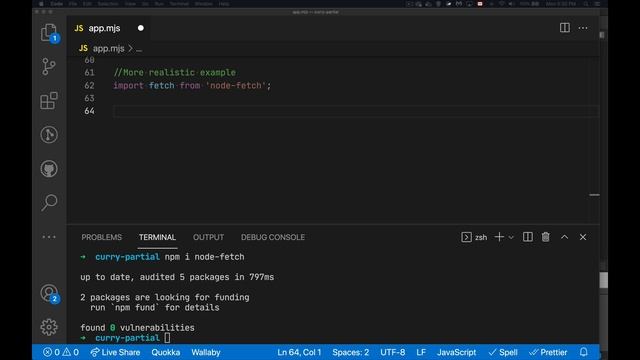Click the 'node-fetch' import string

(x=236, y=85)
